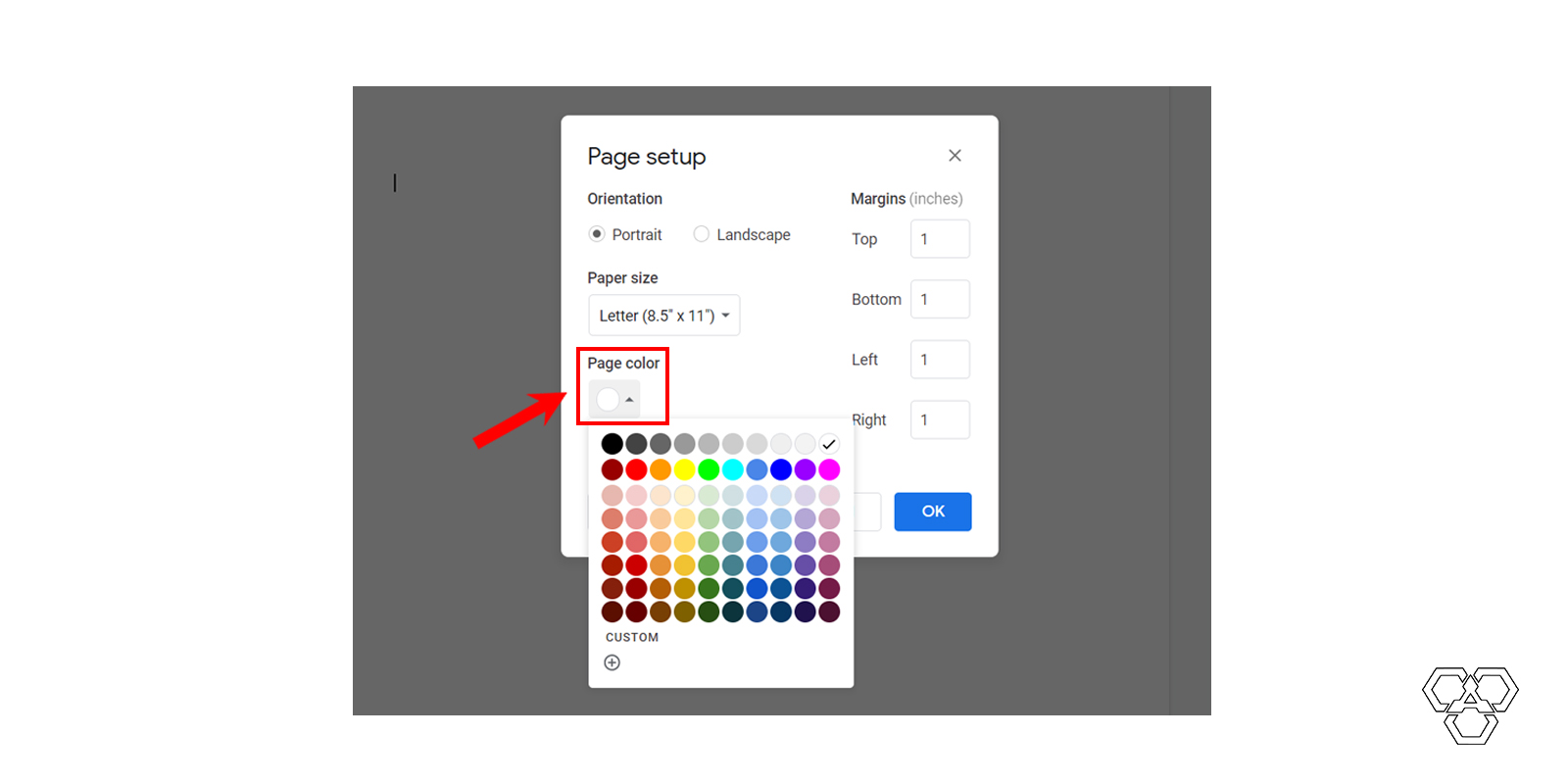
Task: Select the Landscape orientation radio button
Action: tap(702, 234)
